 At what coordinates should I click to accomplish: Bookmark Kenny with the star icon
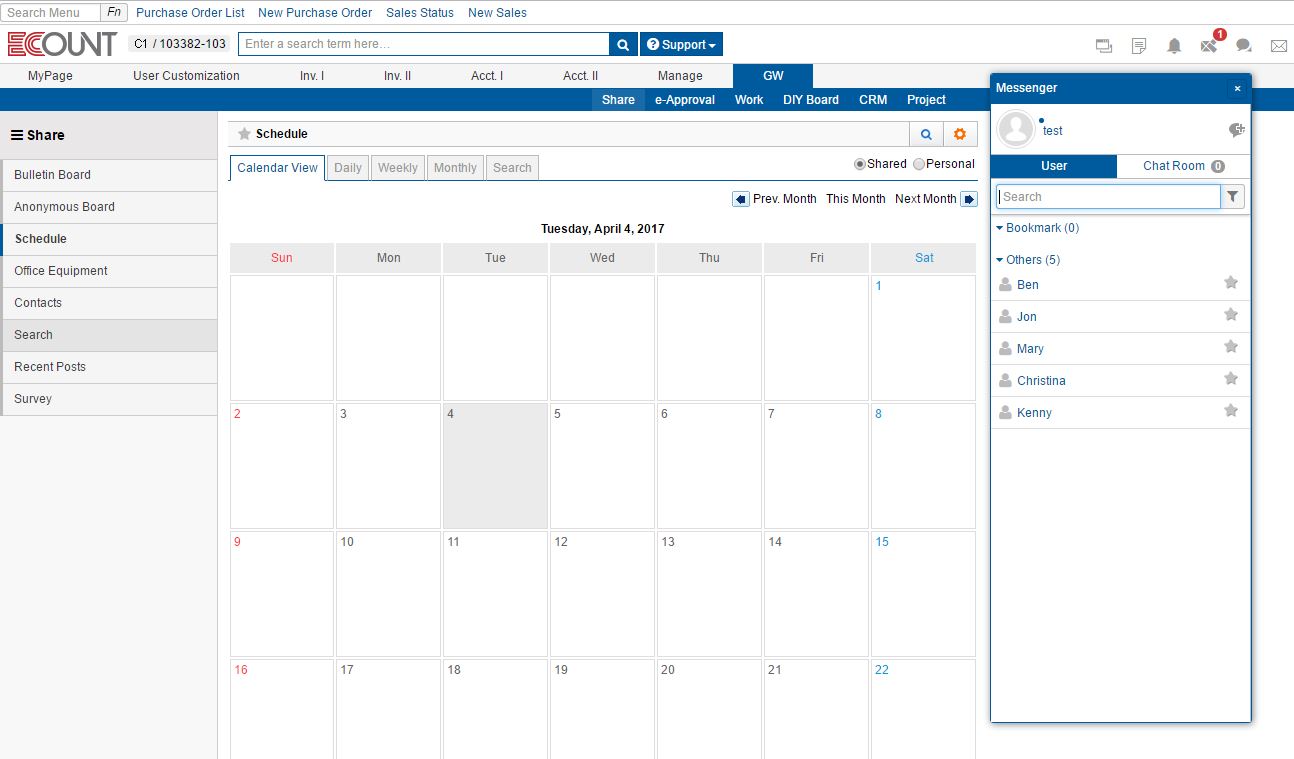click(1231, 411)
